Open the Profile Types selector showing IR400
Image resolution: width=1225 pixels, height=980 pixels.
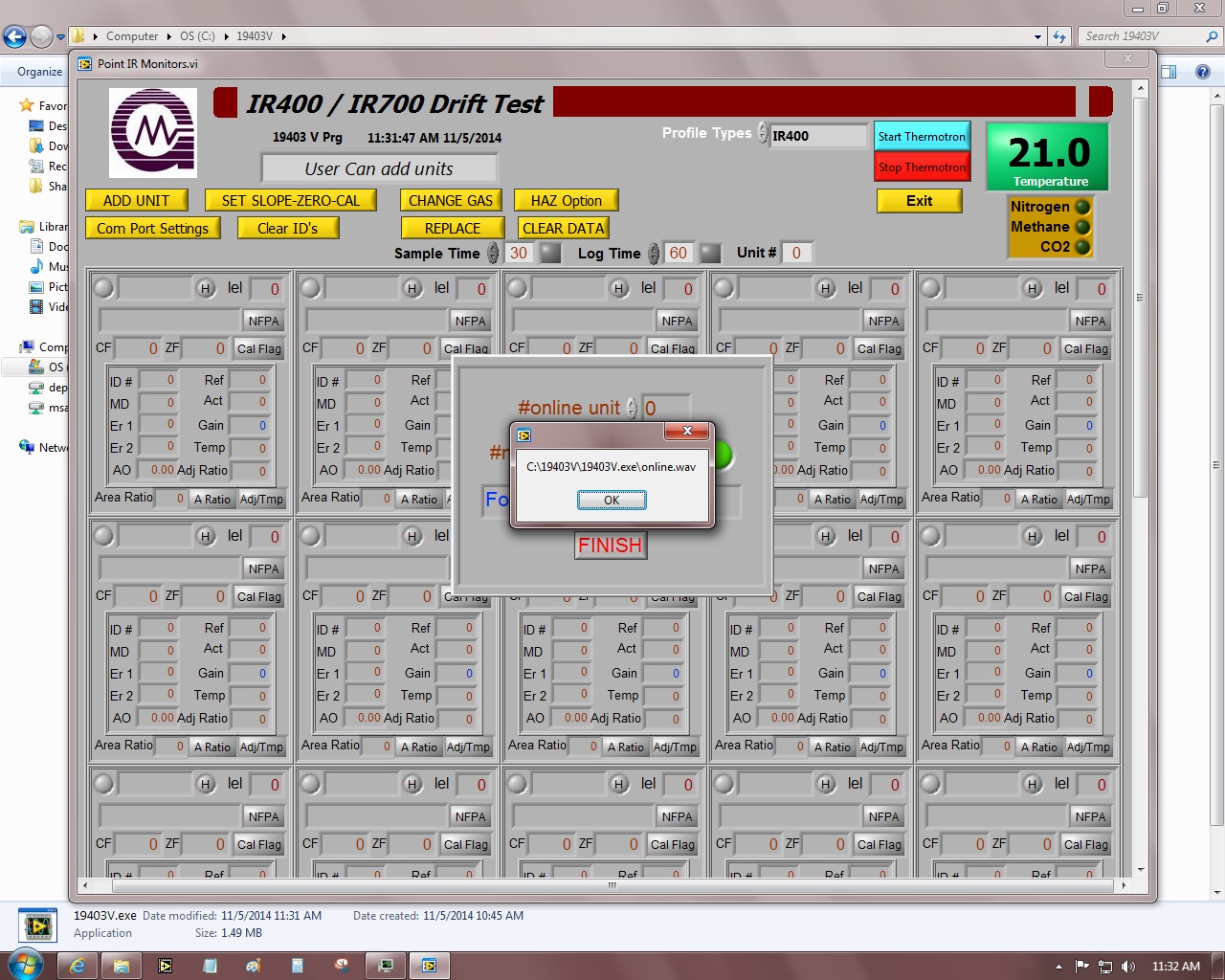click(x=818, y=136)
